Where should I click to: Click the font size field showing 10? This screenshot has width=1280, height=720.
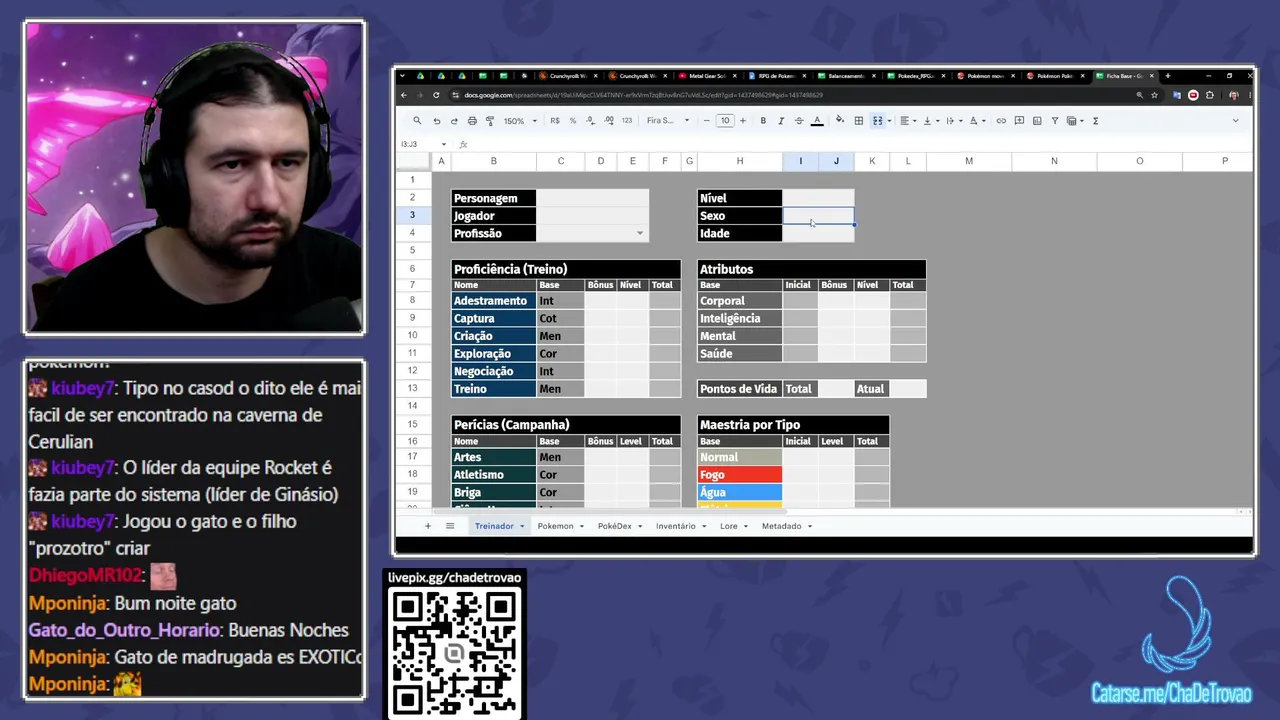(725, 121)
